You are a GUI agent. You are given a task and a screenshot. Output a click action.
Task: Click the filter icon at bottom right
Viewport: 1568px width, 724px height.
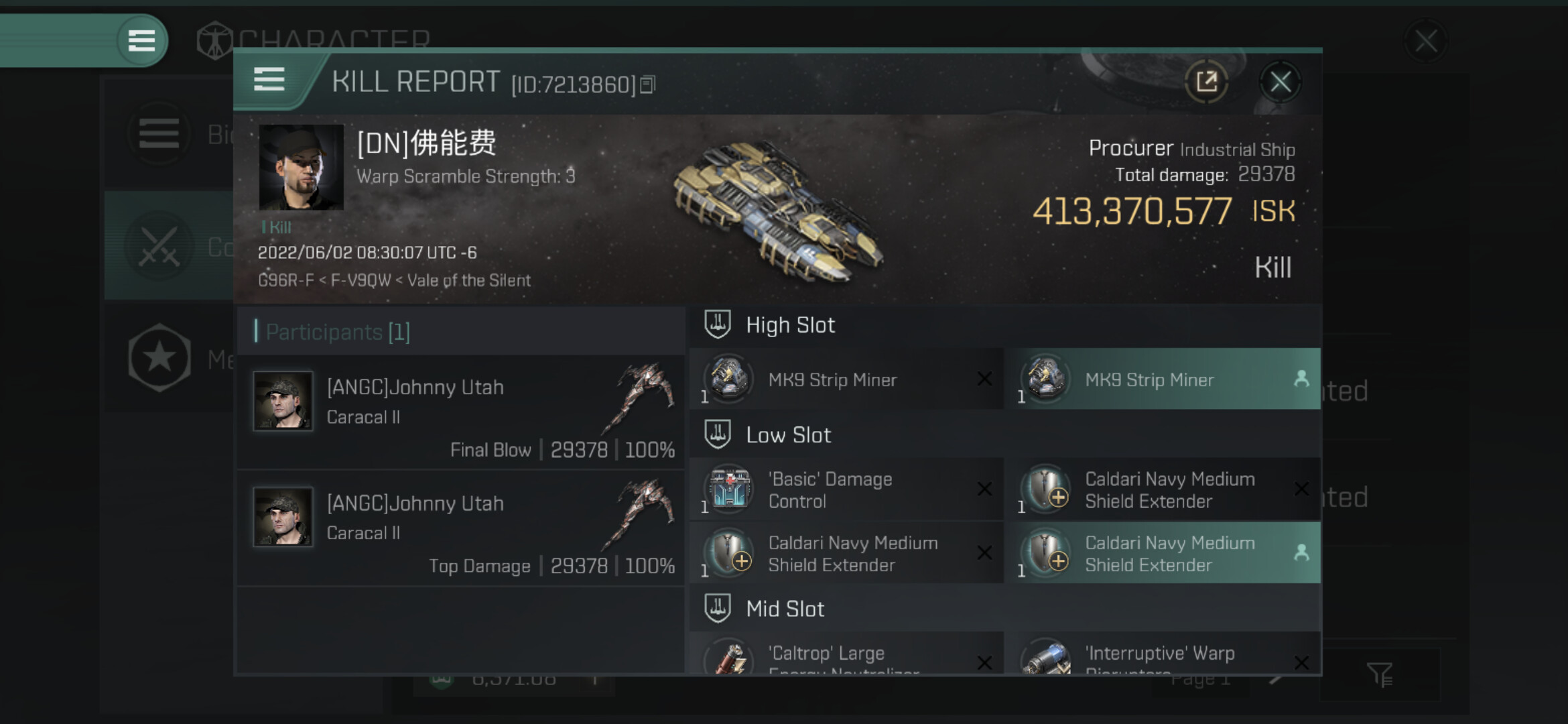point(1380,674)
